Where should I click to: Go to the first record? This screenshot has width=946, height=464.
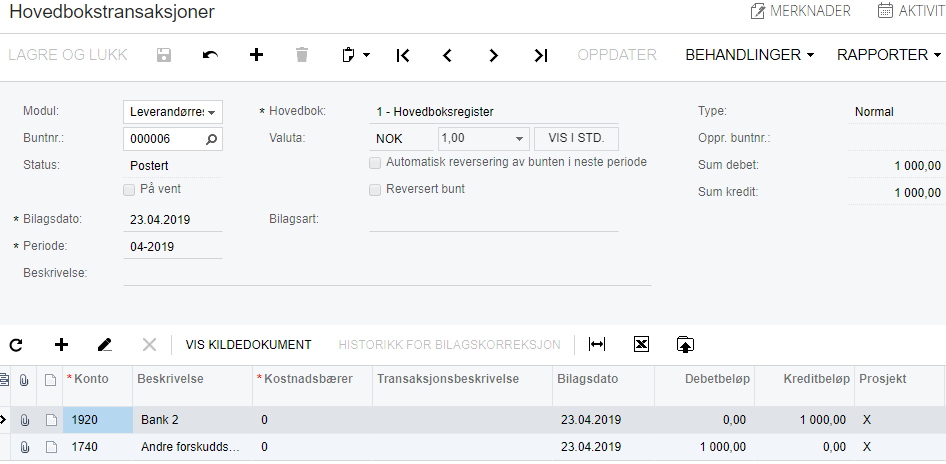pyautogui.click(x=402, y=56)
